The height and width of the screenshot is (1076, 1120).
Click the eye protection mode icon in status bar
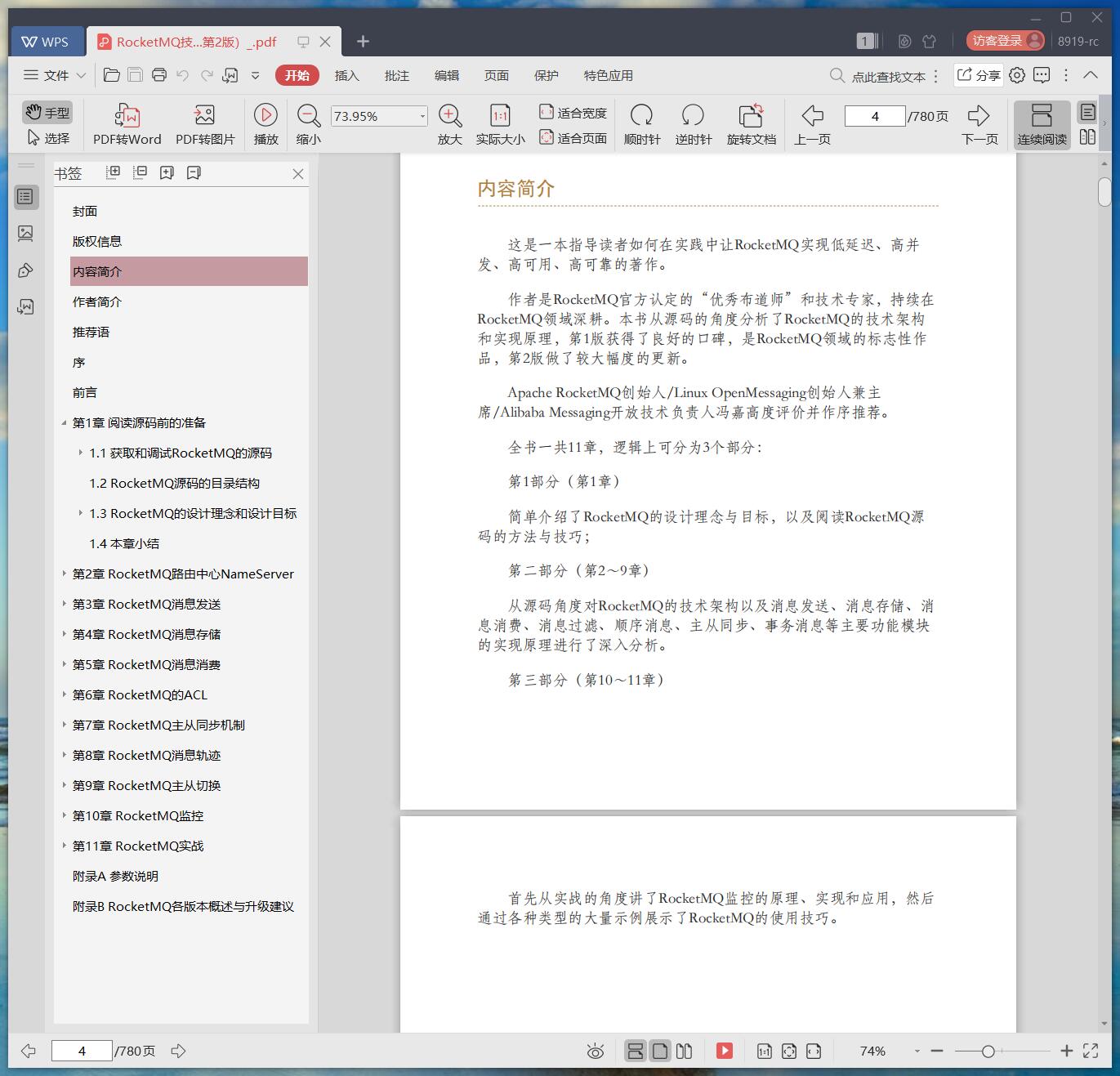click(x=596, y=1051)
